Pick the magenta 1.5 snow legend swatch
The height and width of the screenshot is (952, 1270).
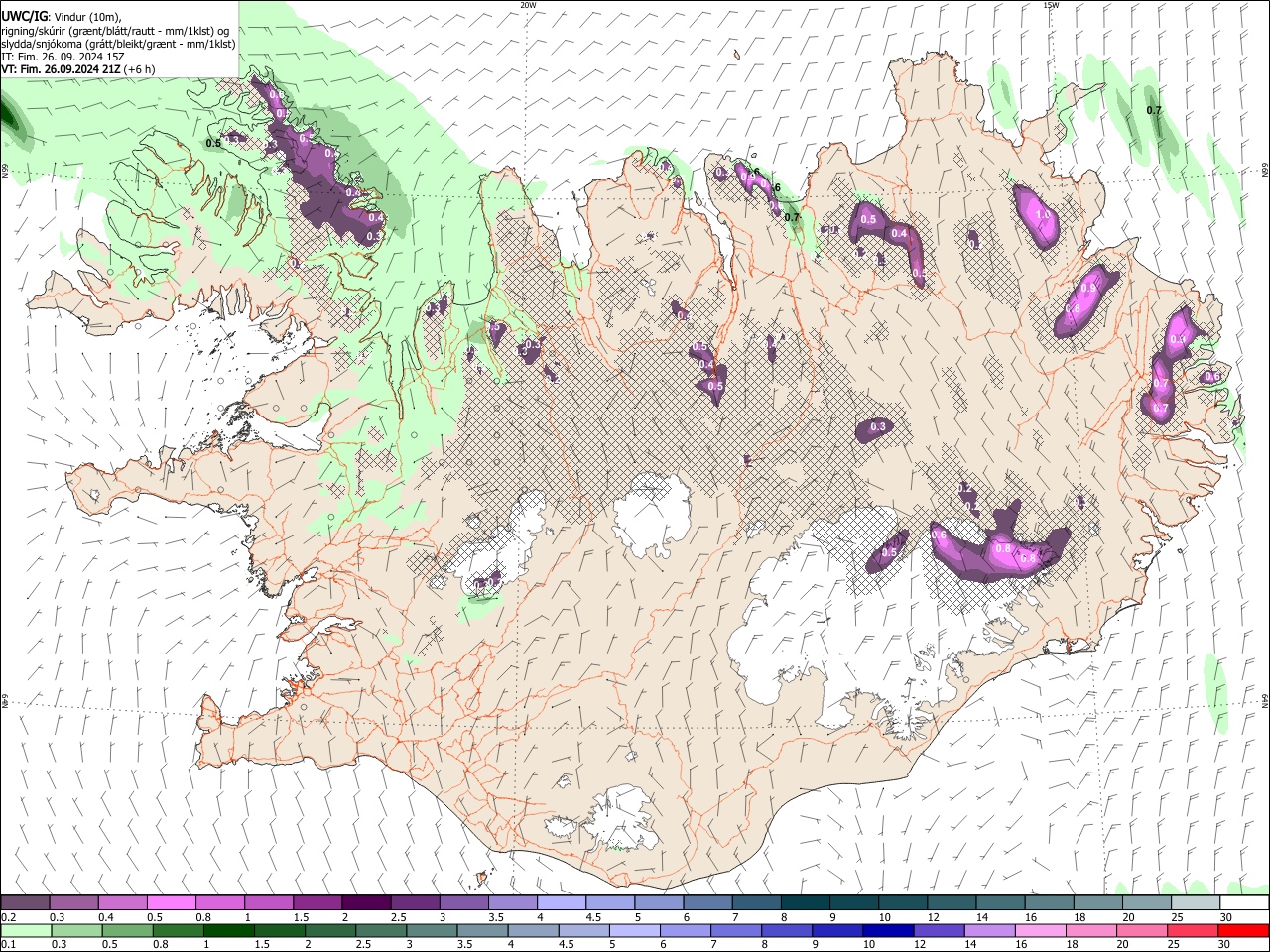point(317,902)
